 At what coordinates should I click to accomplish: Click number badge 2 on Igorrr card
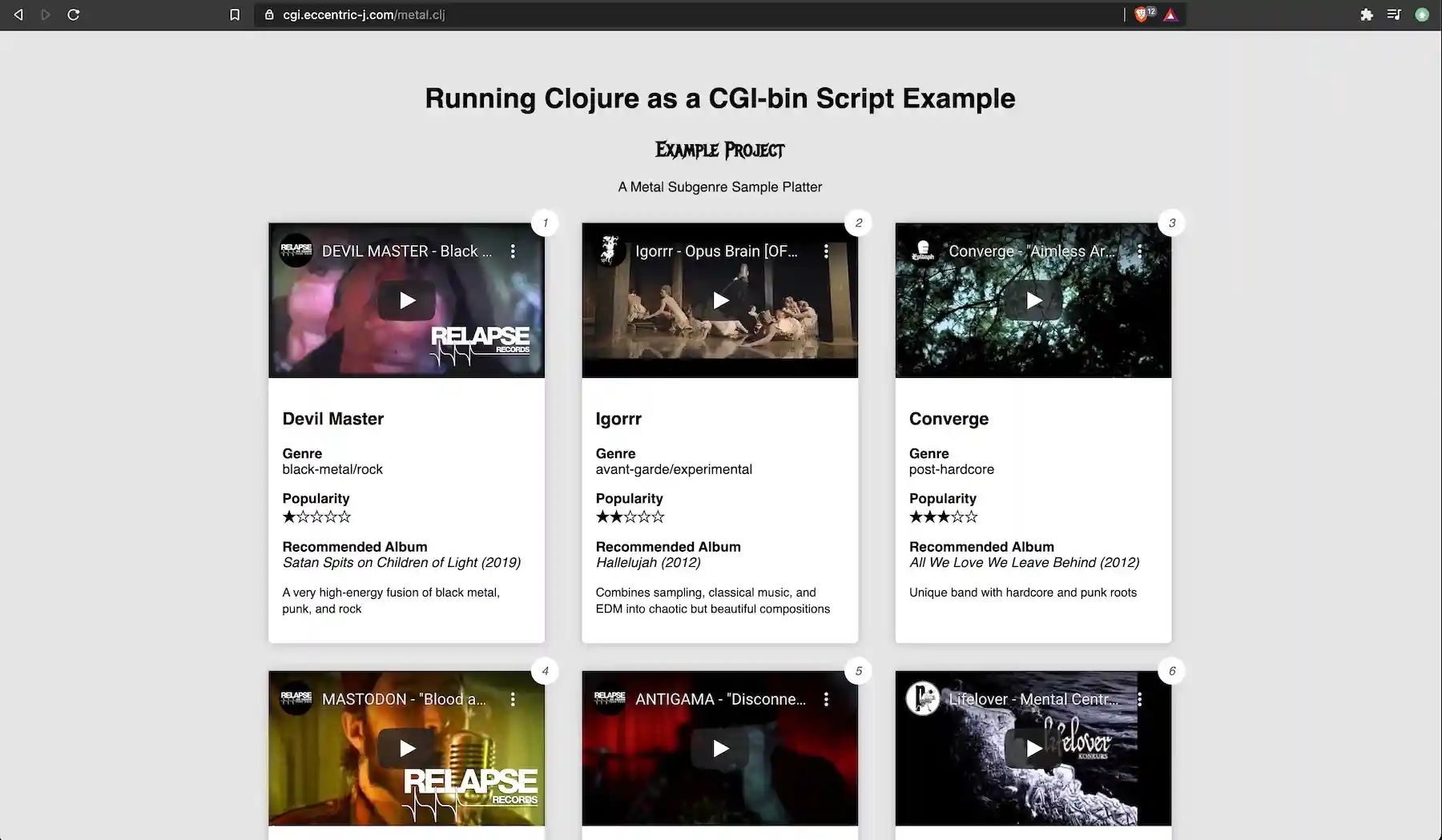click(859, 223)
